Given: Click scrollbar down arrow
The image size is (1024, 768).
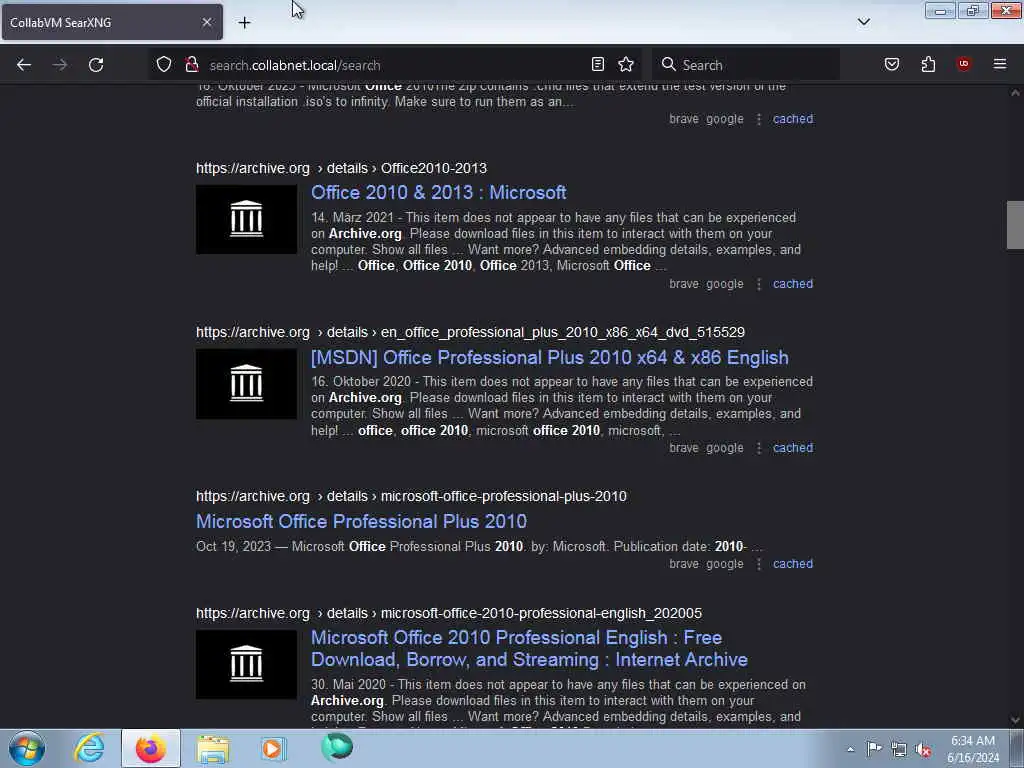Looking at the screenshot, I should [1015, 720].
